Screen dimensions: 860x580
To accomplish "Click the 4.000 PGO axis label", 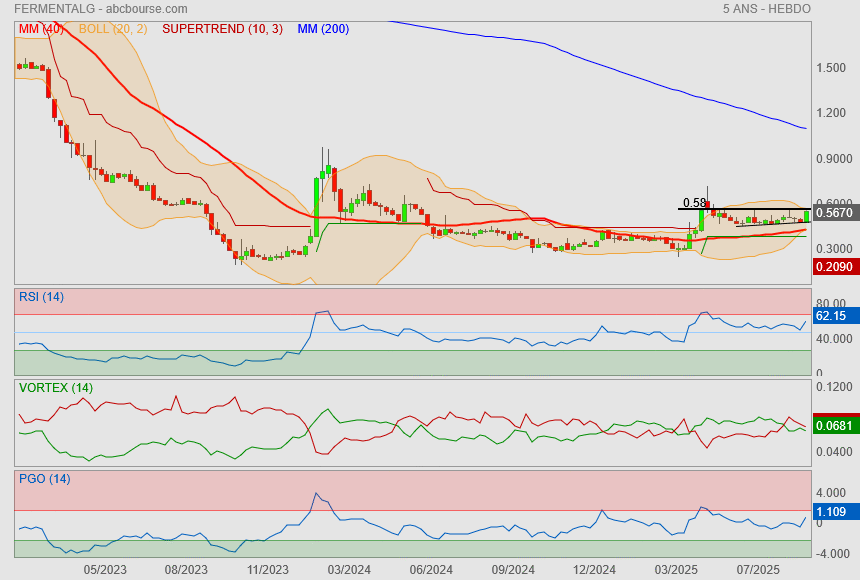I will (830, 493).
